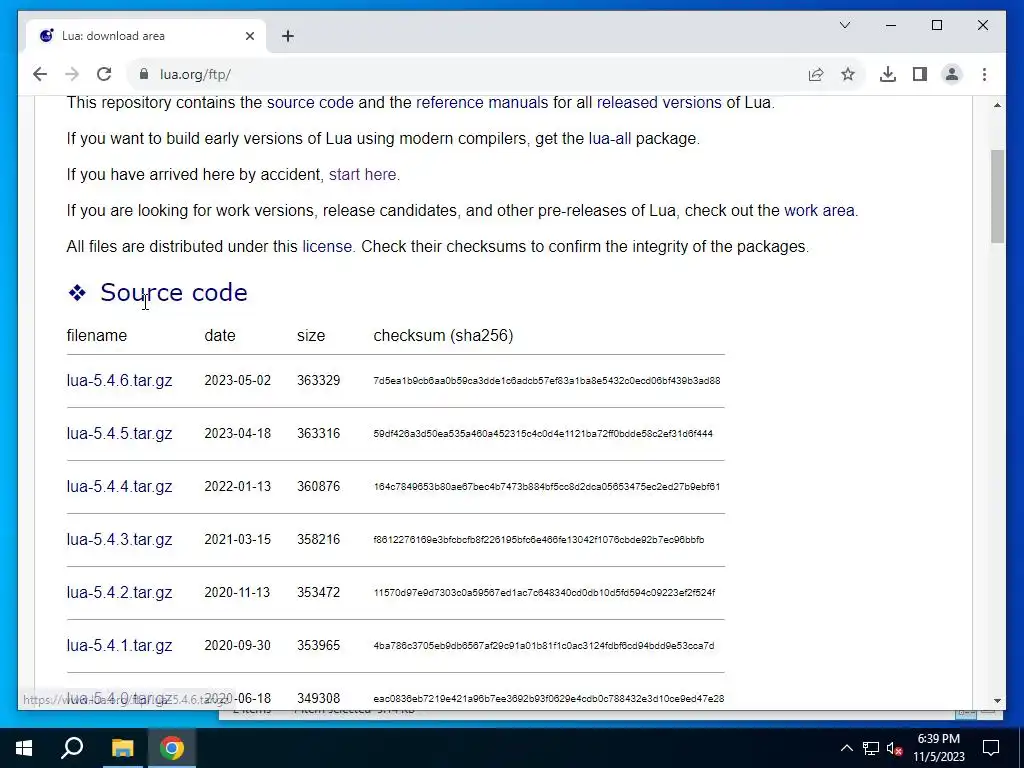Select the Lua: download area tab
The image size is (1024, 768).
click(146, 36)
